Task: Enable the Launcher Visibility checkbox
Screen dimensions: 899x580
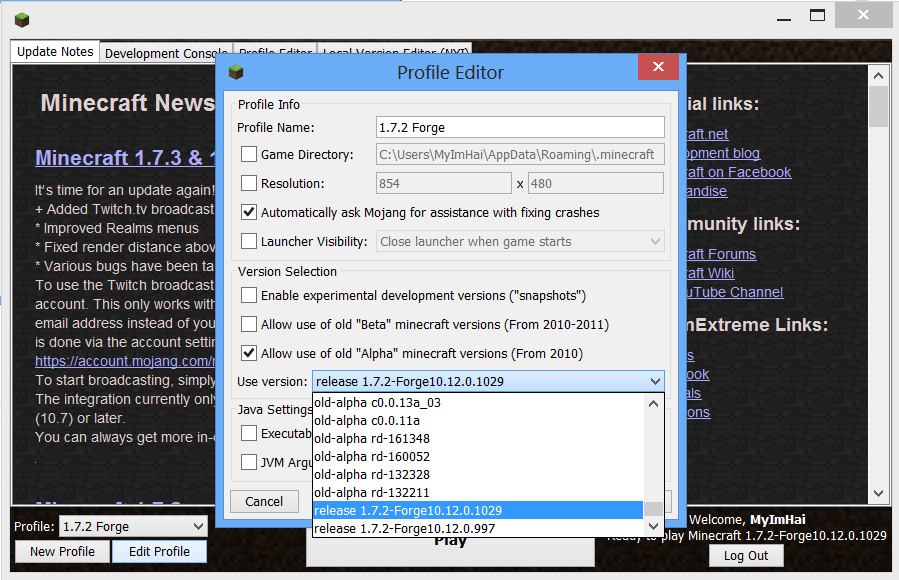Action: click(249, 241)
